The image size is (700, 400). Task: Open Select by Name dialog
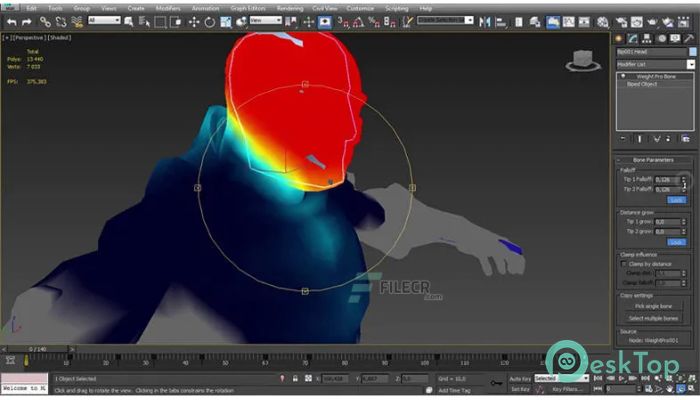tap(144, 21)
